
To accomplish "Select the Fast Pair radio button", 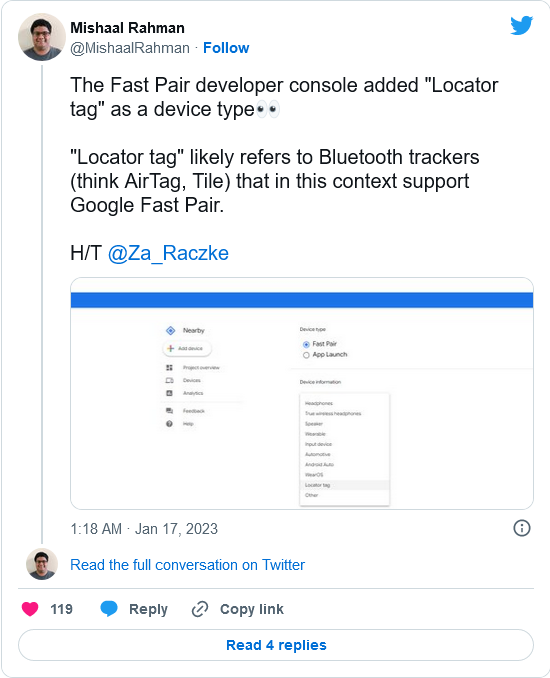I will pyautogui.click(x=306, y=344).
